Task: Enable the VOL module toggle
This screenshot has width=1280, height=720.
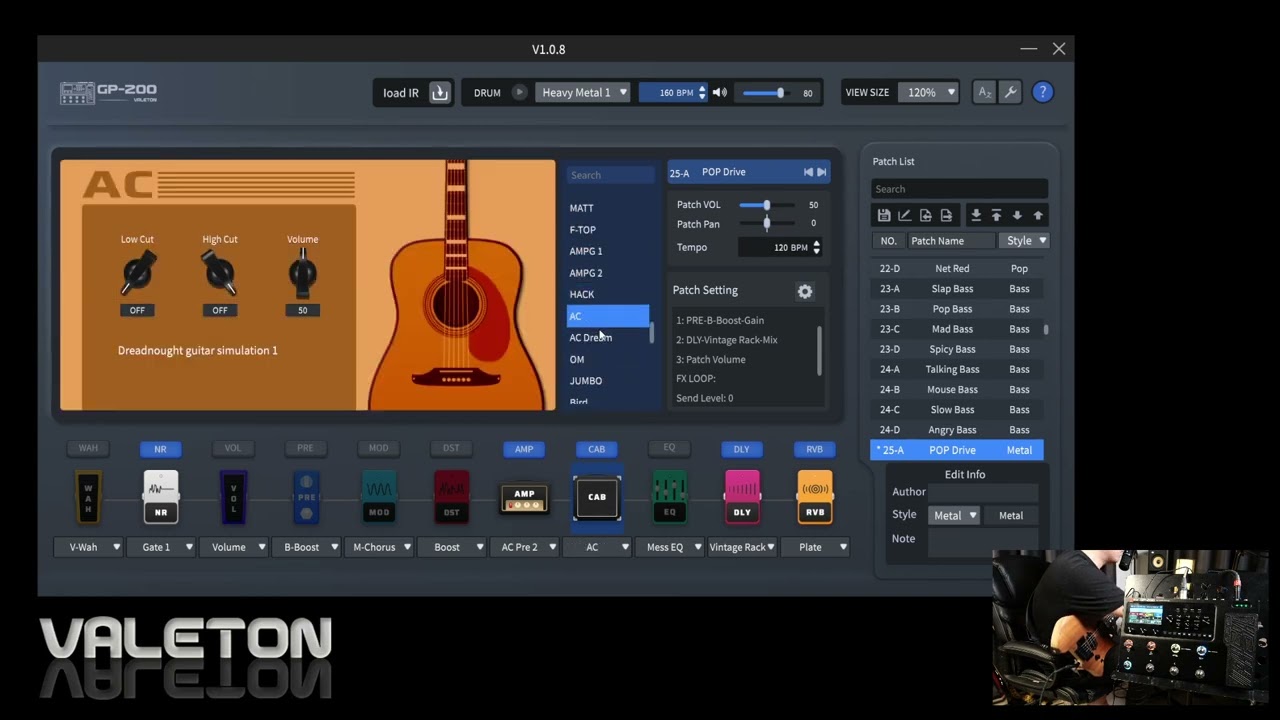Action: (x=233, y=448)
